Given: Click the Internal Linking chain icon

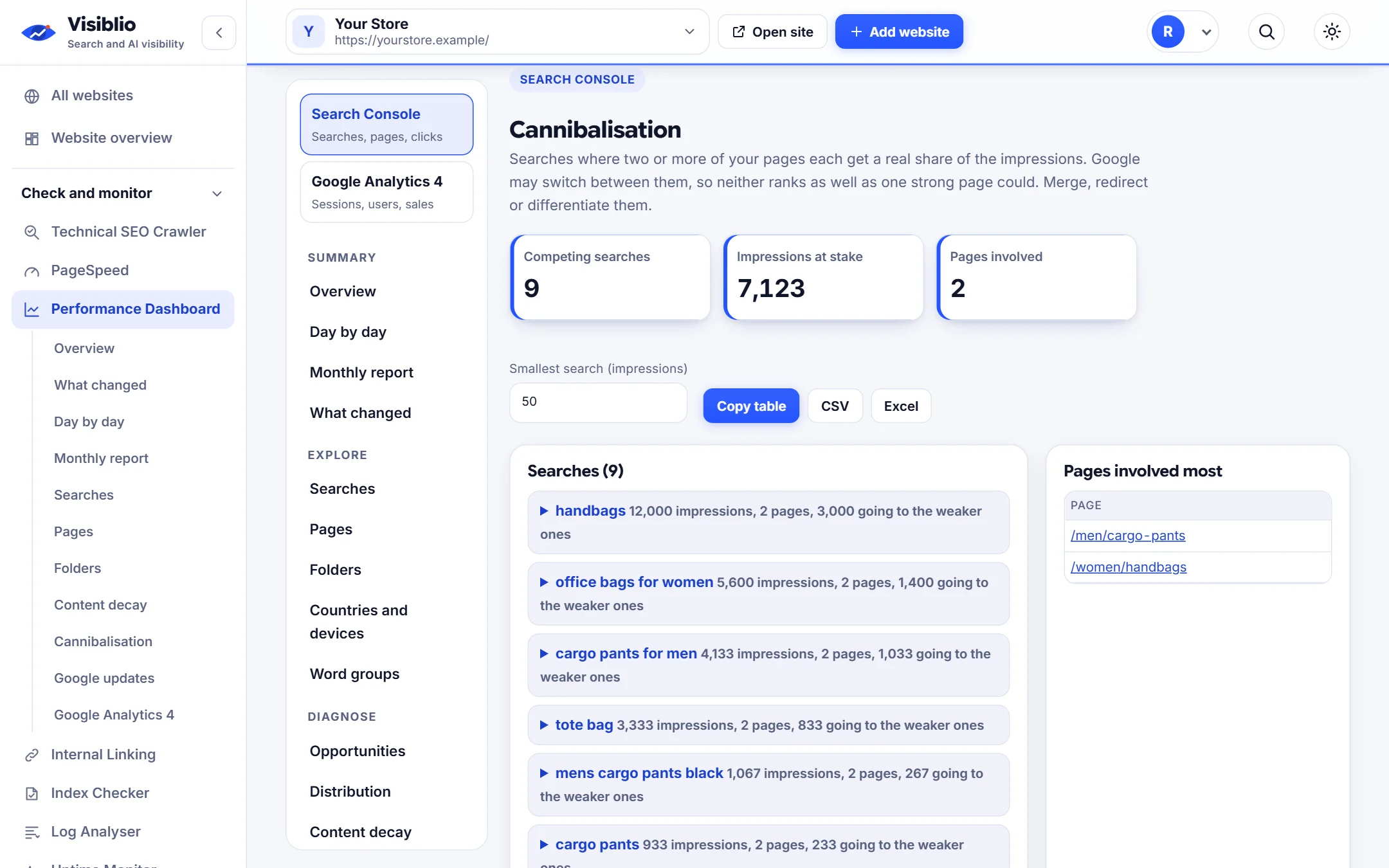Looking at the screenshot, I should (x=32, y=755).
